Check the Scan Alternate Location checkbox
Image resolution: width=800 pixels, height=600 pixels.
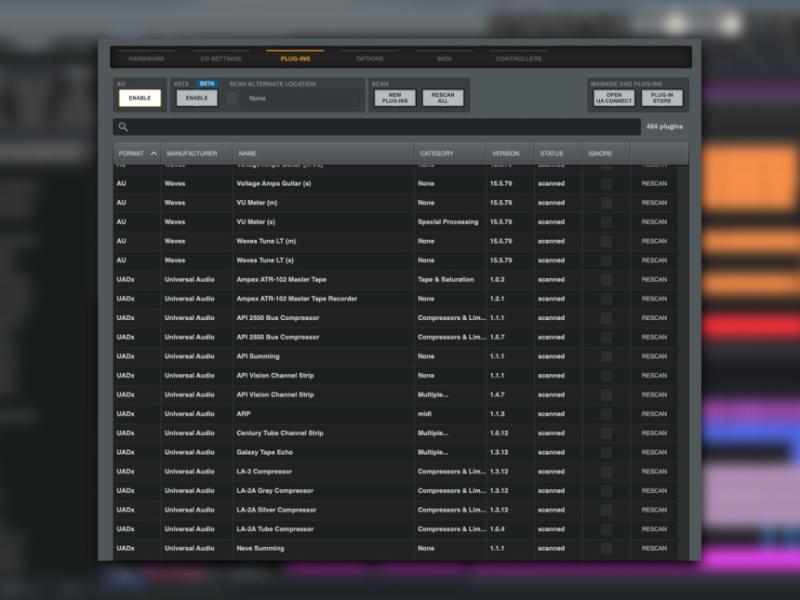coord(232,98)
